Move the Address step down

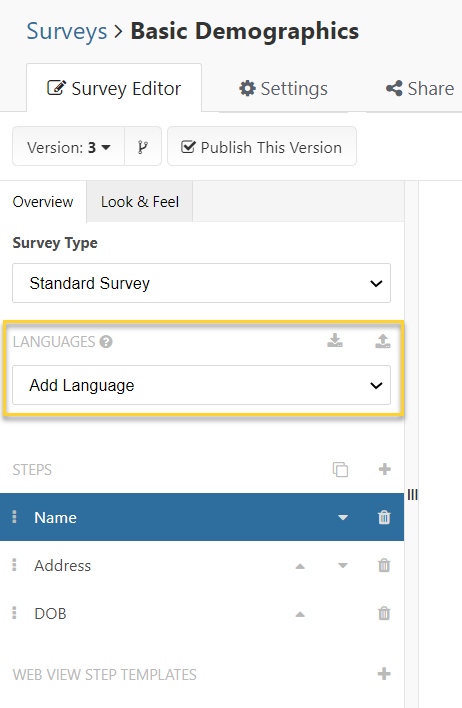pyautogui.click(x=343, y=566)
